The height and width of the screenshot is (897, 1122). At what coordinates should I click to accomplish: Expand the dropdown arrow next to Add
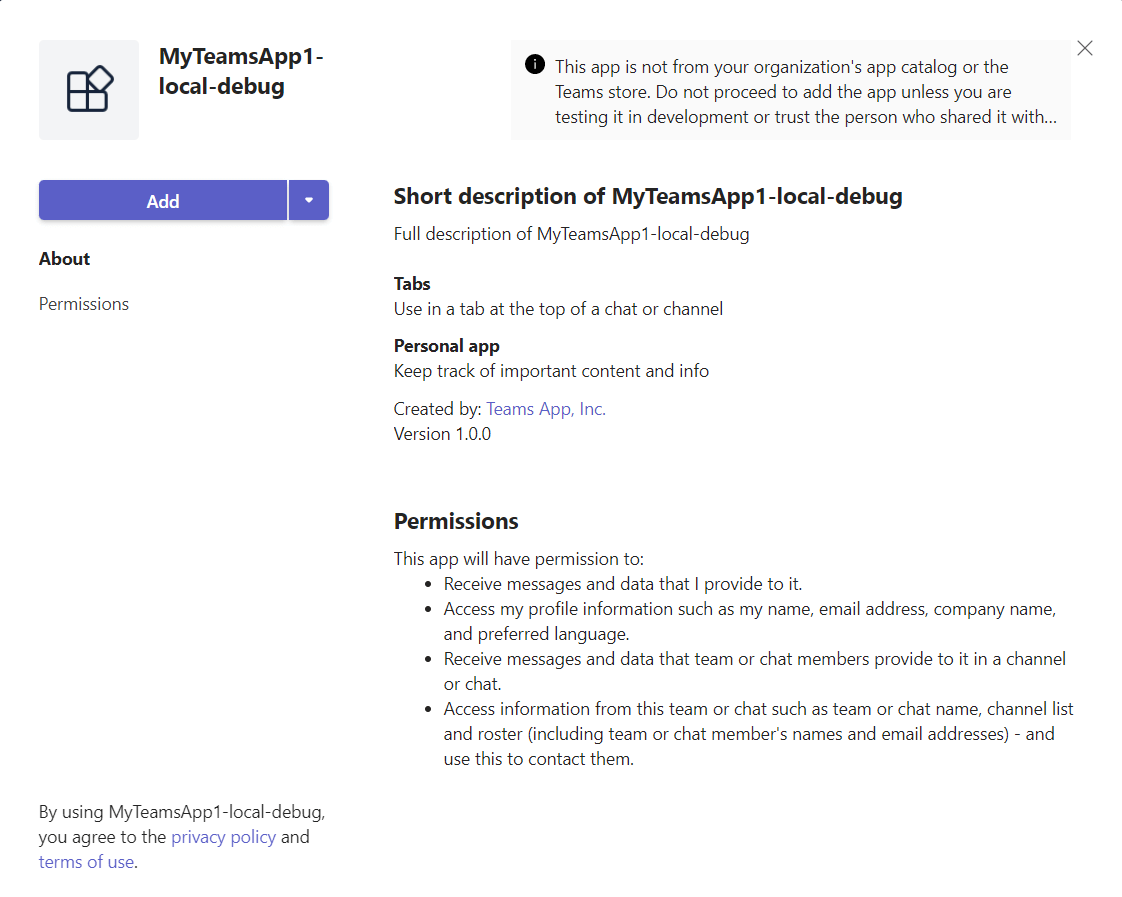click(309, 201)
